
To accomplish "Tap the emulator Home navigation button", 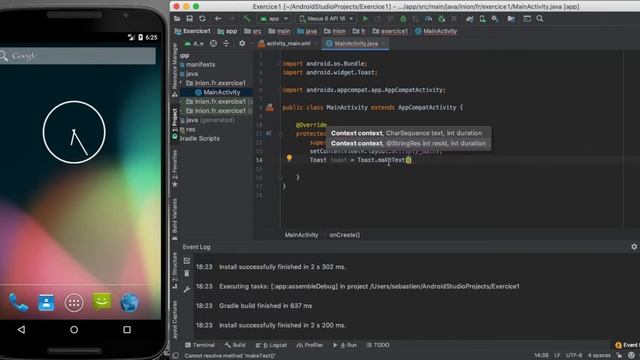I will [74, 329].
